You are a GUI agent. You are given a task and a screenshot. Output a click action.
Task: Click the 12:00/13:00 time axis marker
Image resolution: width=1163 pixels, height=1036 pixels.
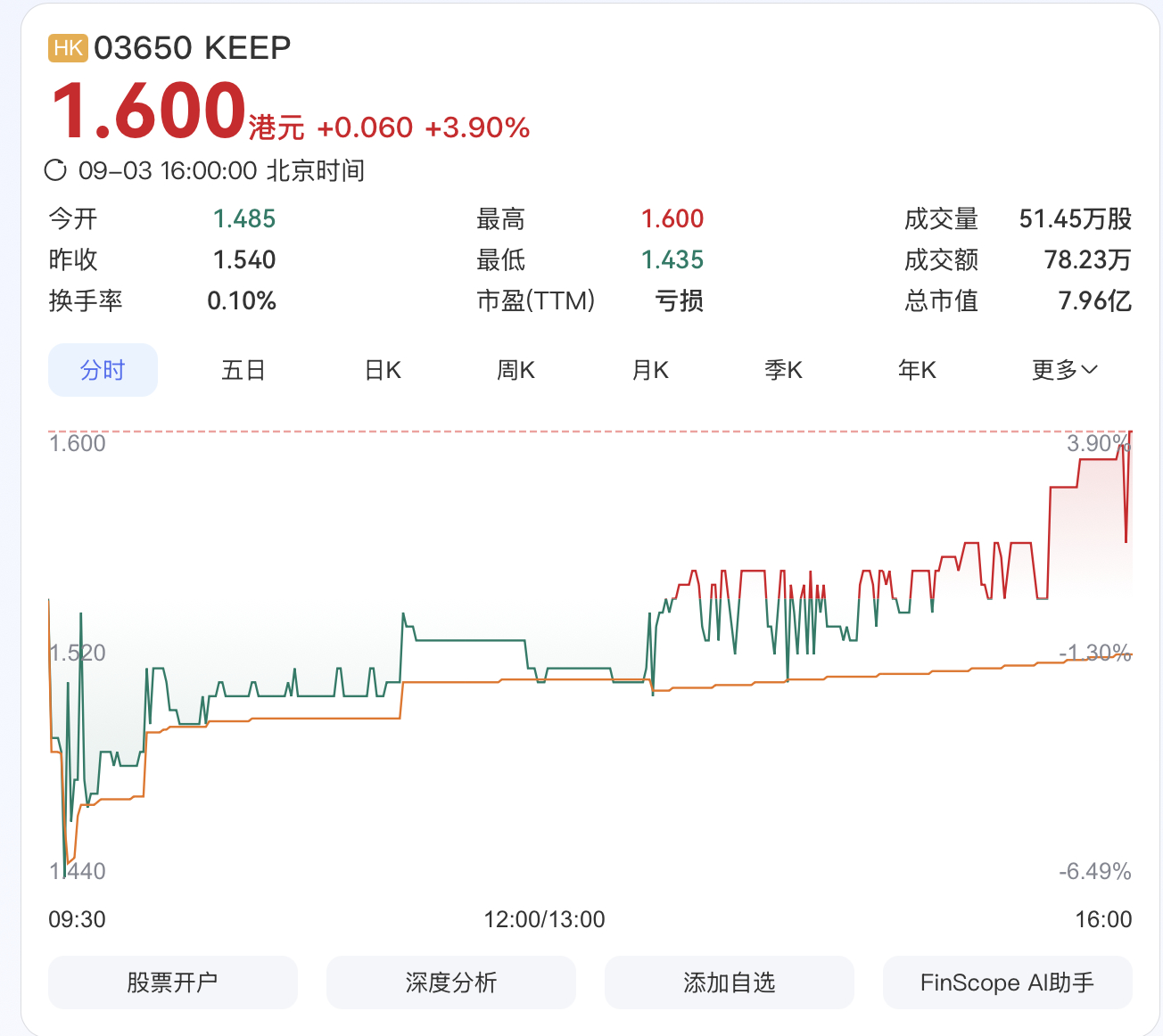544,919
